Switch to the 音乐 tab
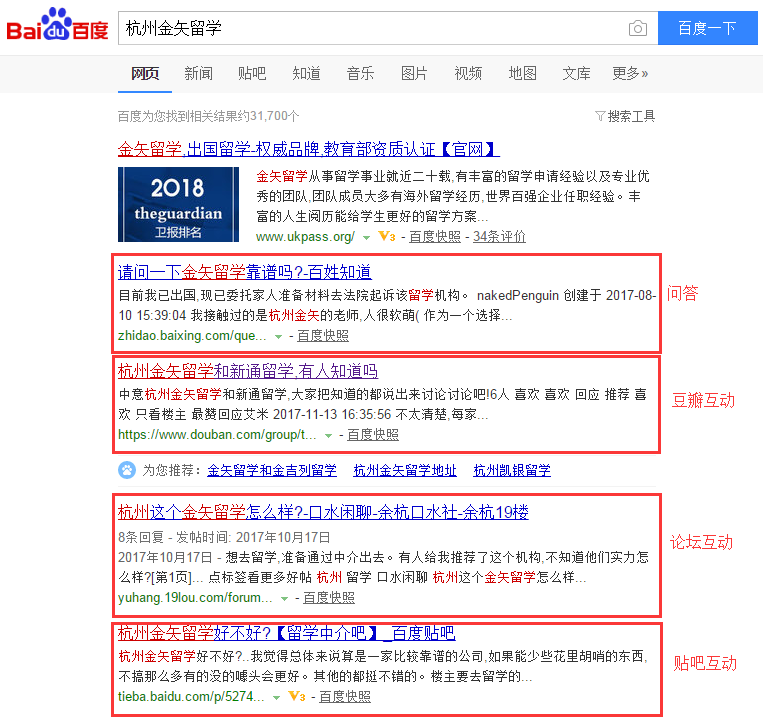763x719 pixels. tap(361, 73)
